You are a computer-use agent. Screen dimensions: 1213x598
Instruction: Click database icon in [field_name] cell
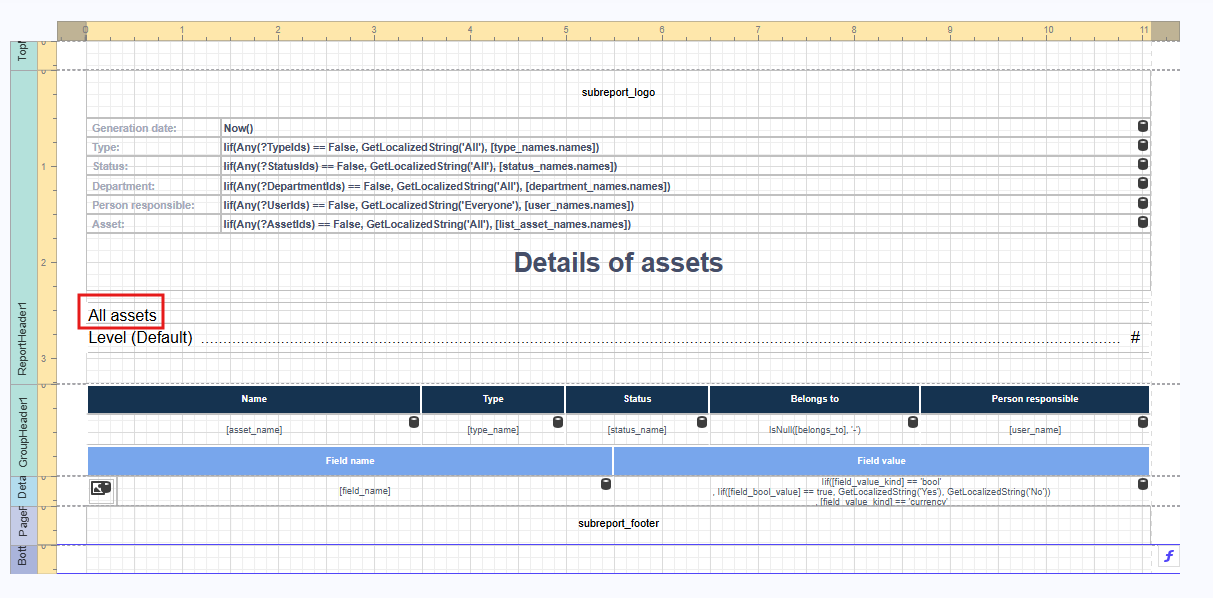605,484
